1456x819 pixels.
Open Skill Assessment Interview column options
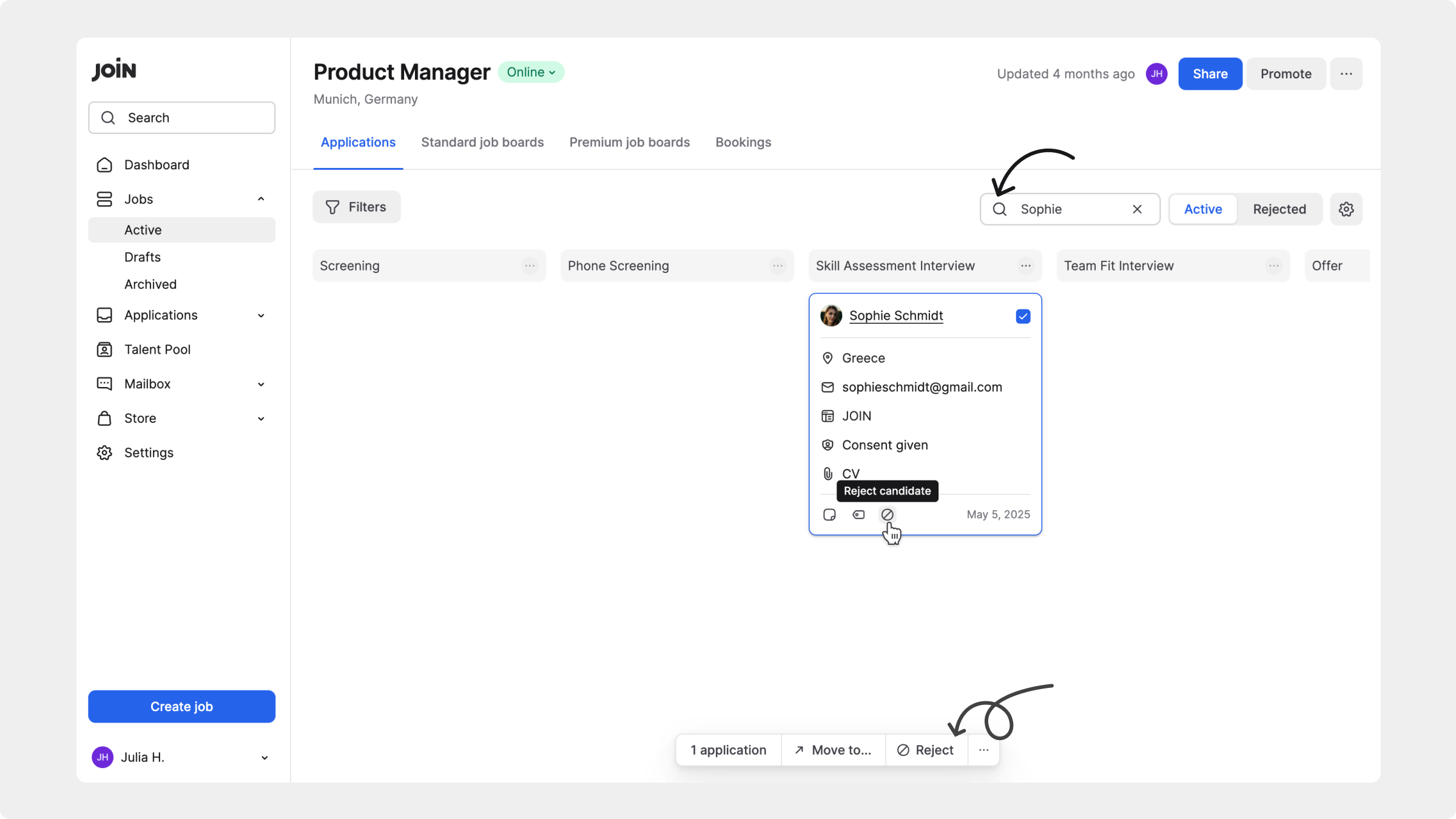point(1025,266)
